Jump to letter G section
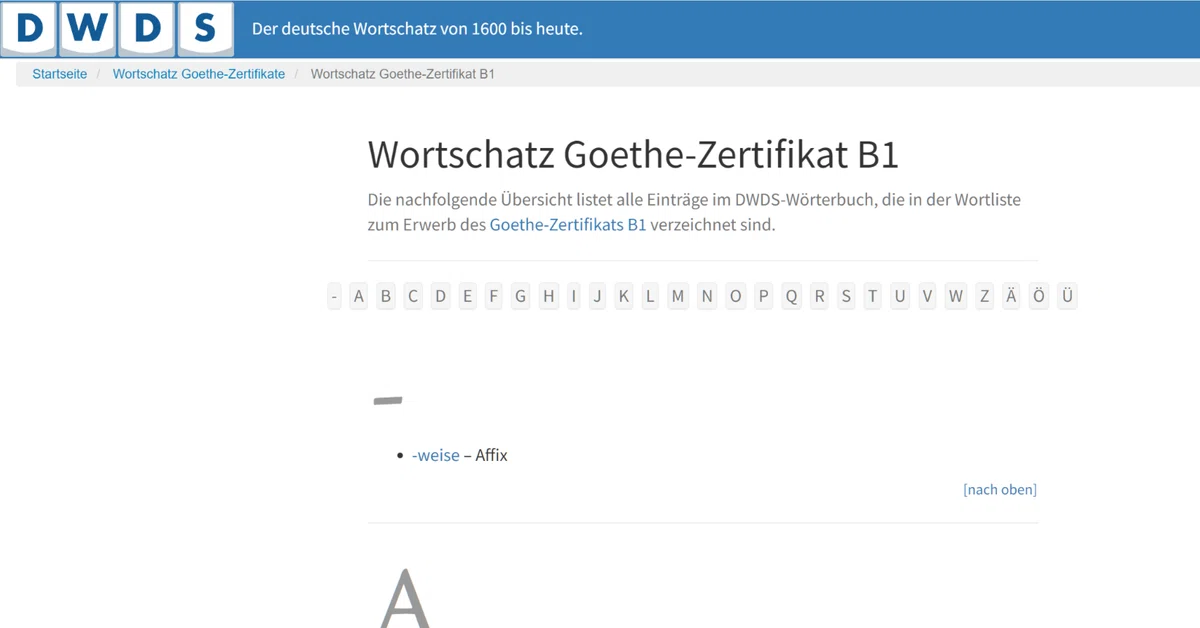Viewport: 1200px width, 628px height. 520,296
